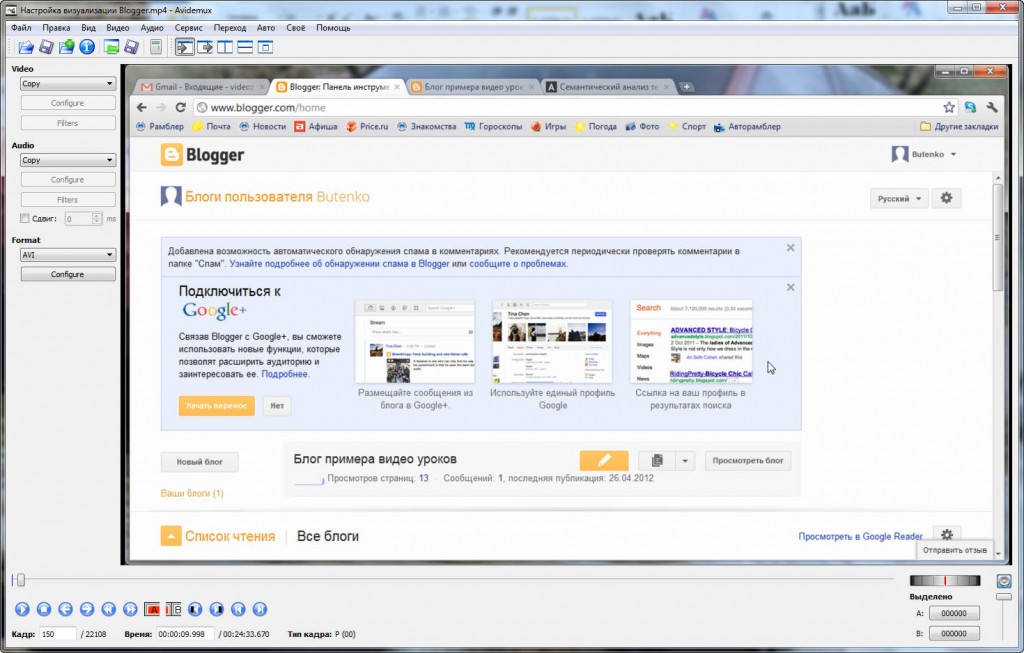Image resolution: width=1024 pixels, height=653 pixels.
Task: Select the Input preview mode icon
Action: [185, 47]
